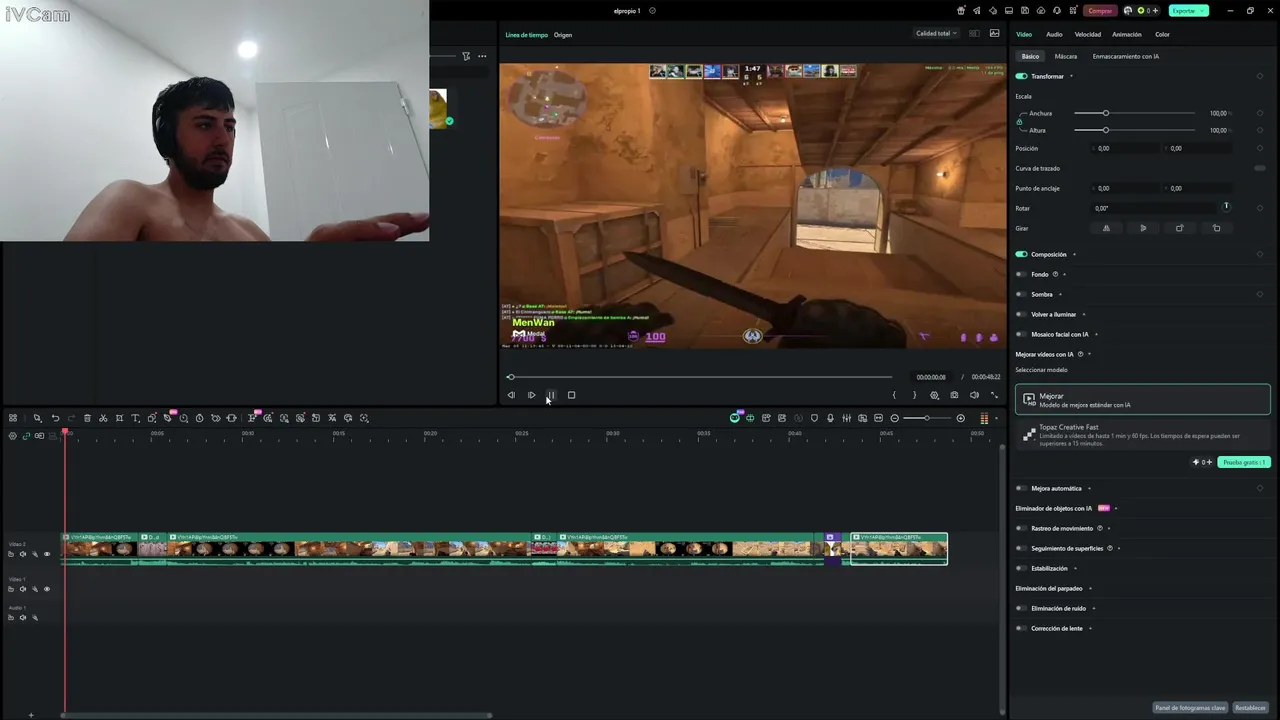
Task: Switch preview to Origen tab
Action: (x=563, y=35)
